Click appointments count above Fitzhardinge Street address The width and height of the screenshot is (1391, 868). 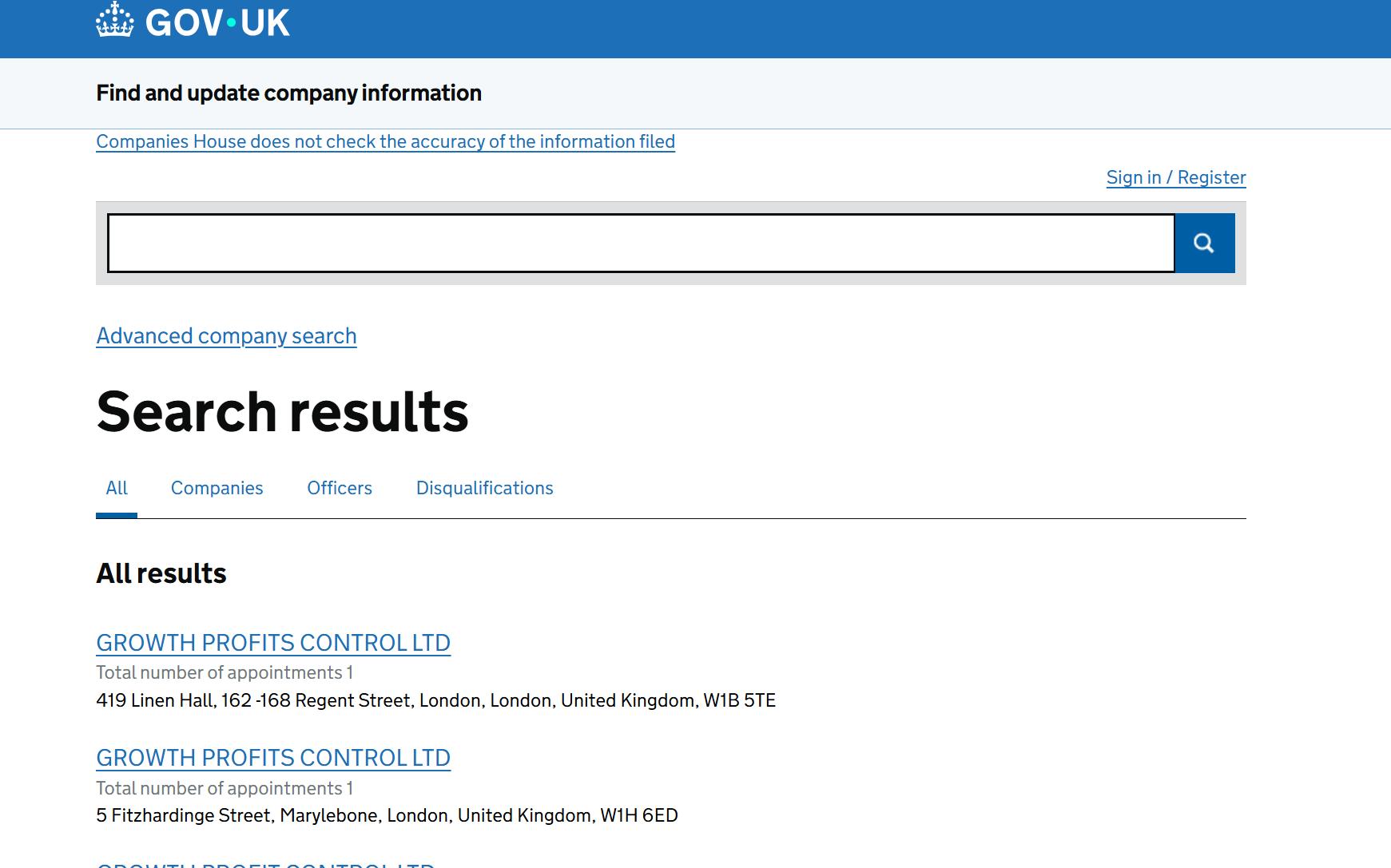pyautogui.click(x=225, y=788)
